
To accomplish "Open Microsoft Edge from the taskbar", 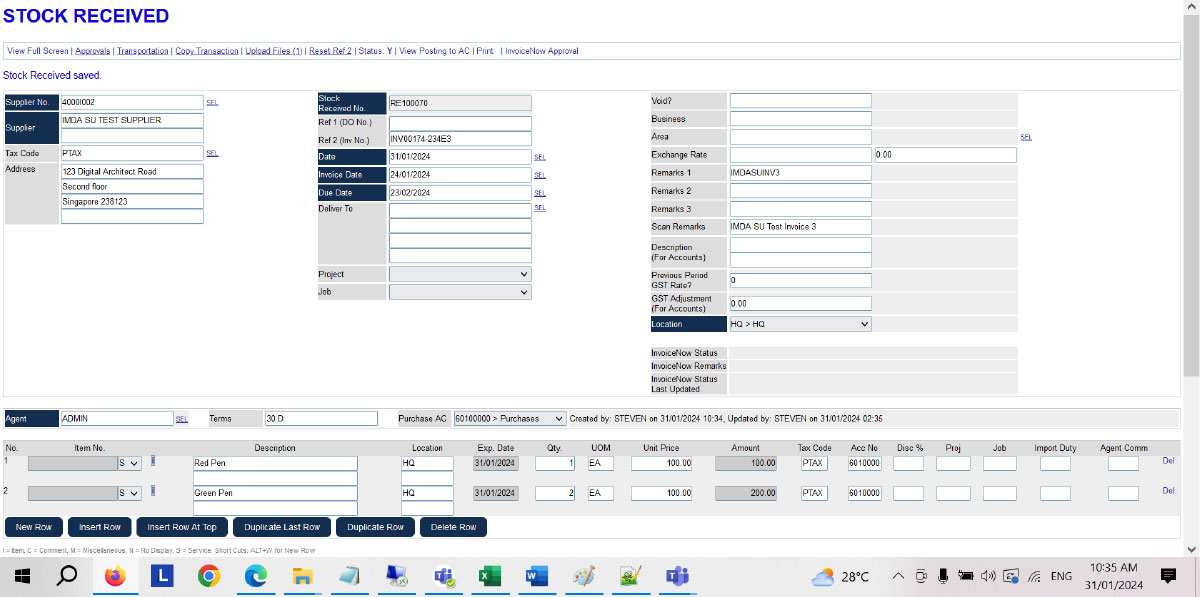I will (x=256, y=576).
